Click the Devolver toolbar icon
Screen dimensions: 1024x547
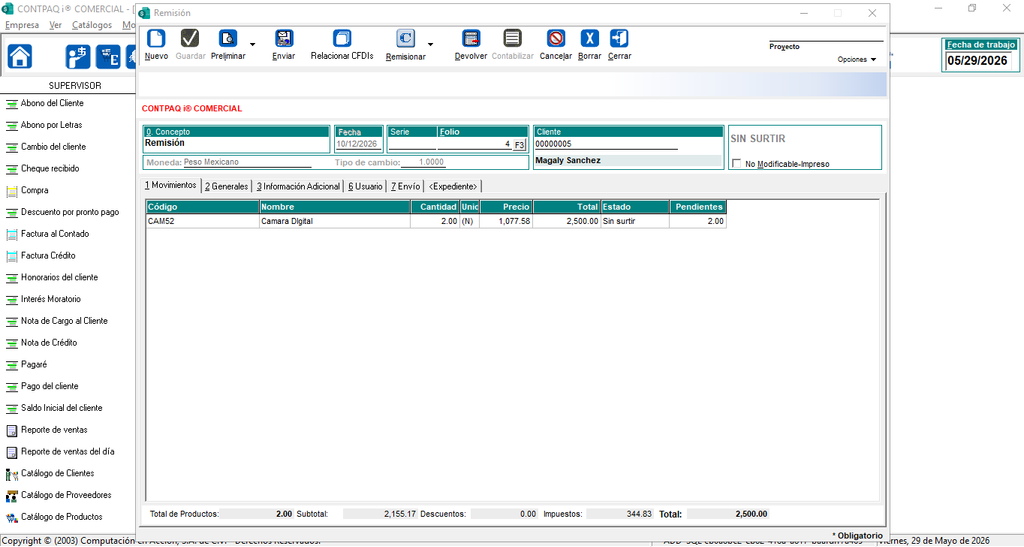471,39
